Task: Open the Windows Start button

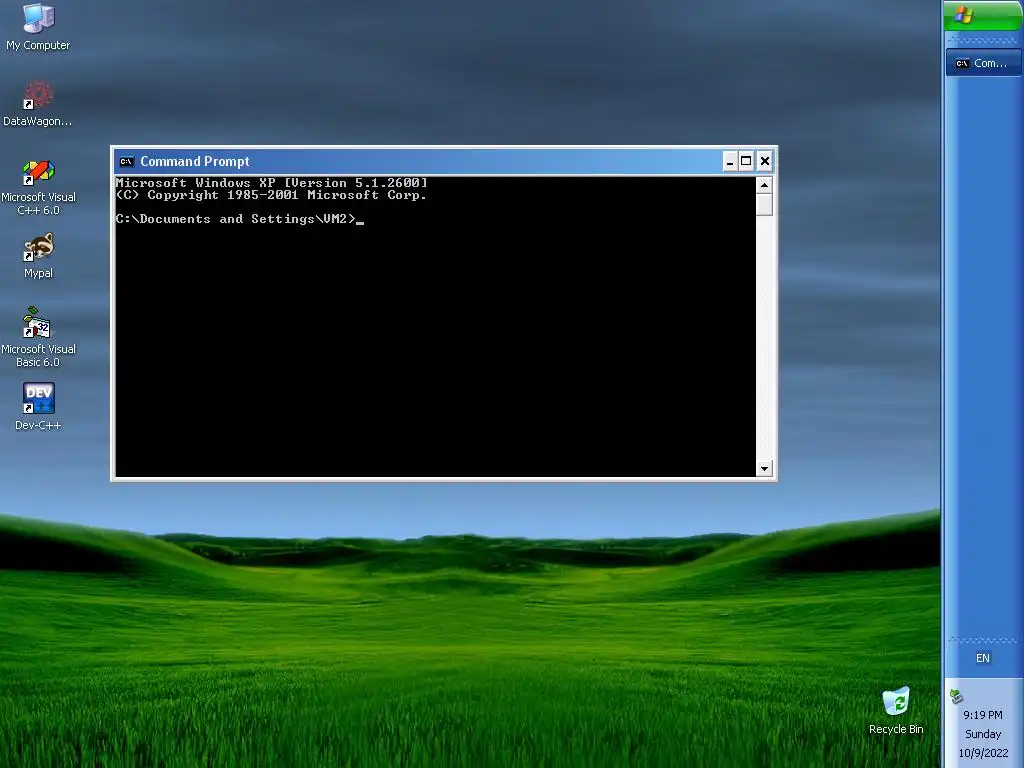Action: click(x=983, y=15)
